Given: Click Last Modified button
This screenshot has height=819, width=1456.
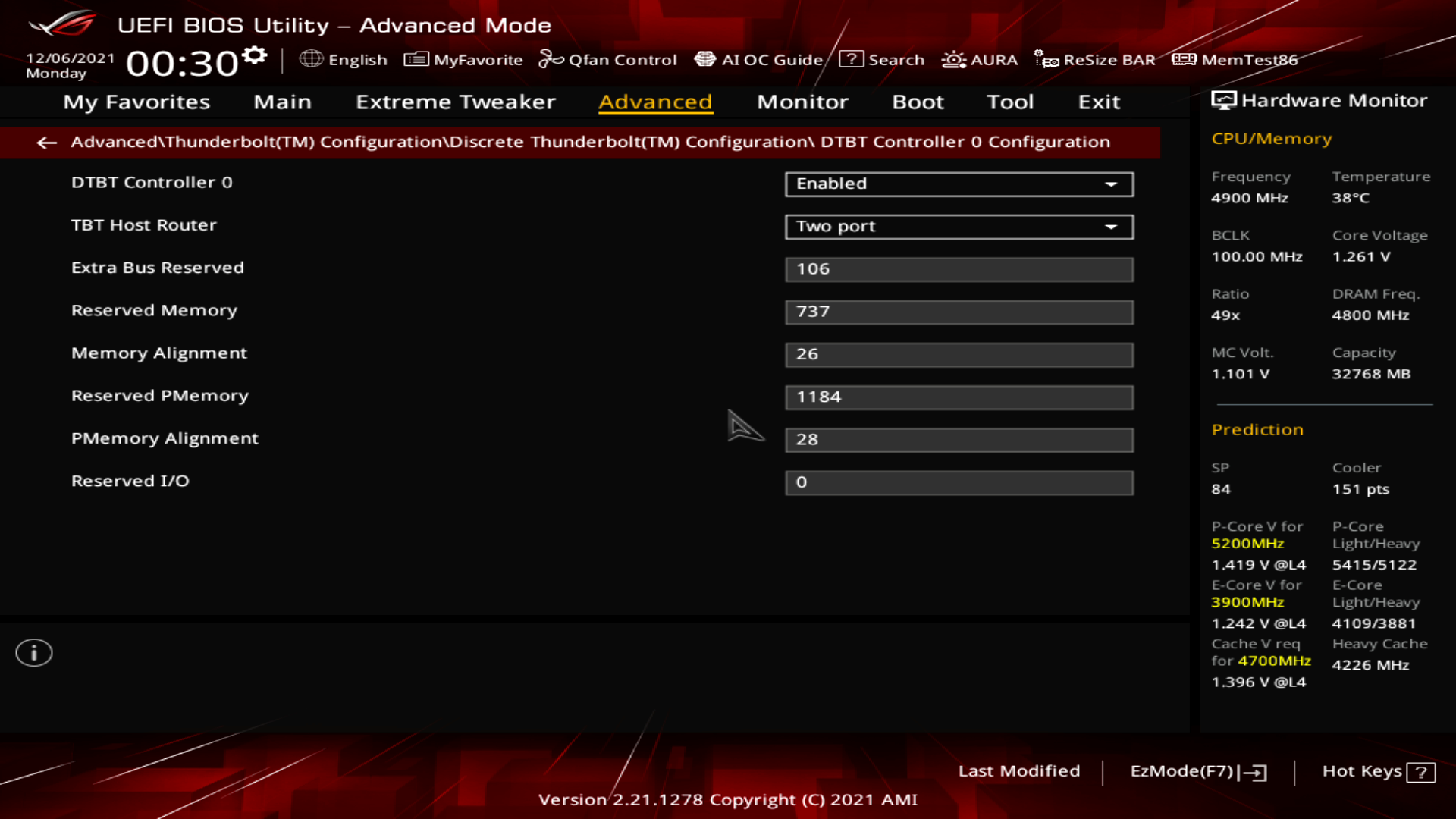Looking at the screenshot, I should tap(1018, 771).
